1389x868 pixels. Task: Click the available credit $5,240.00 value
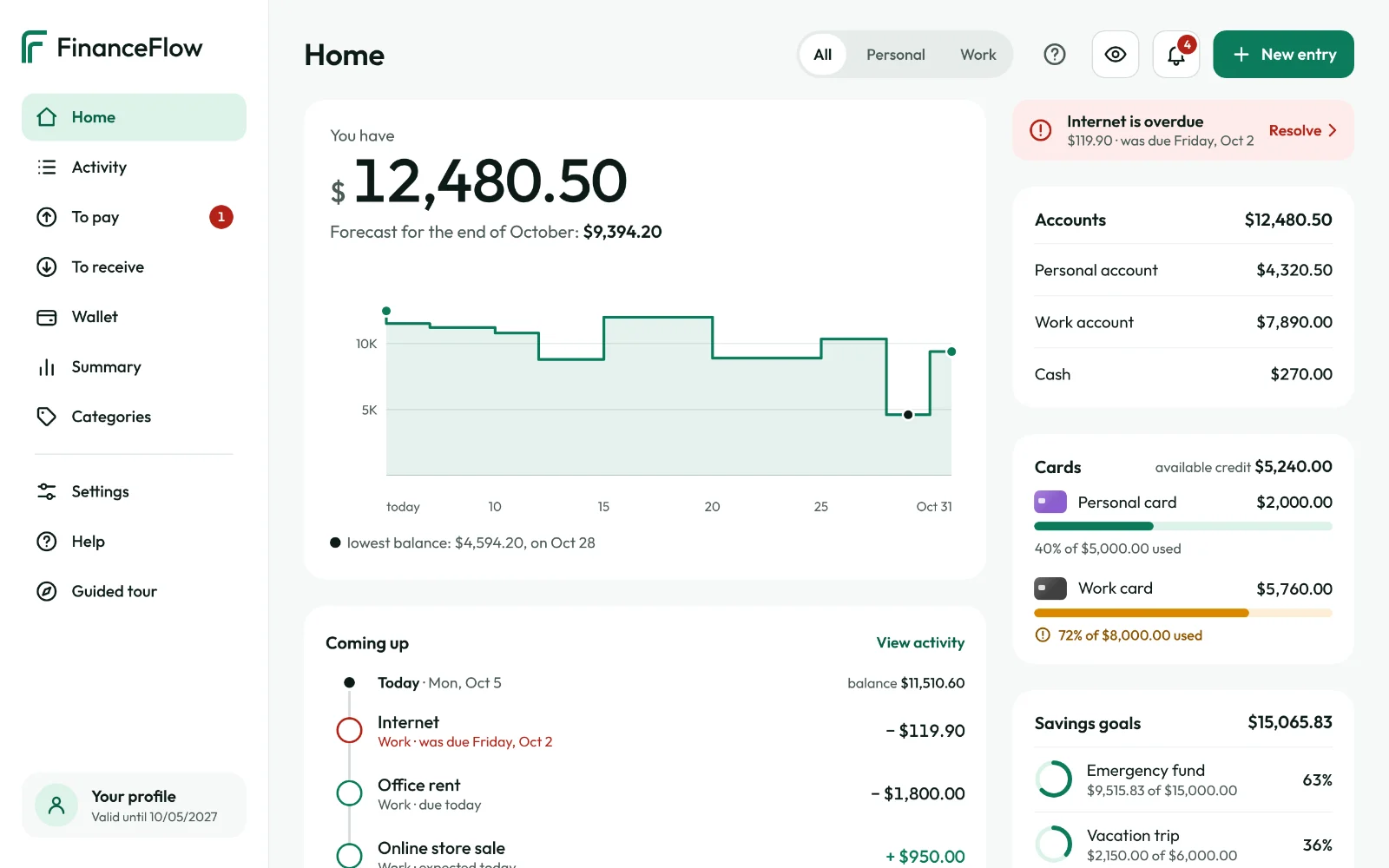pos(1294,467)
